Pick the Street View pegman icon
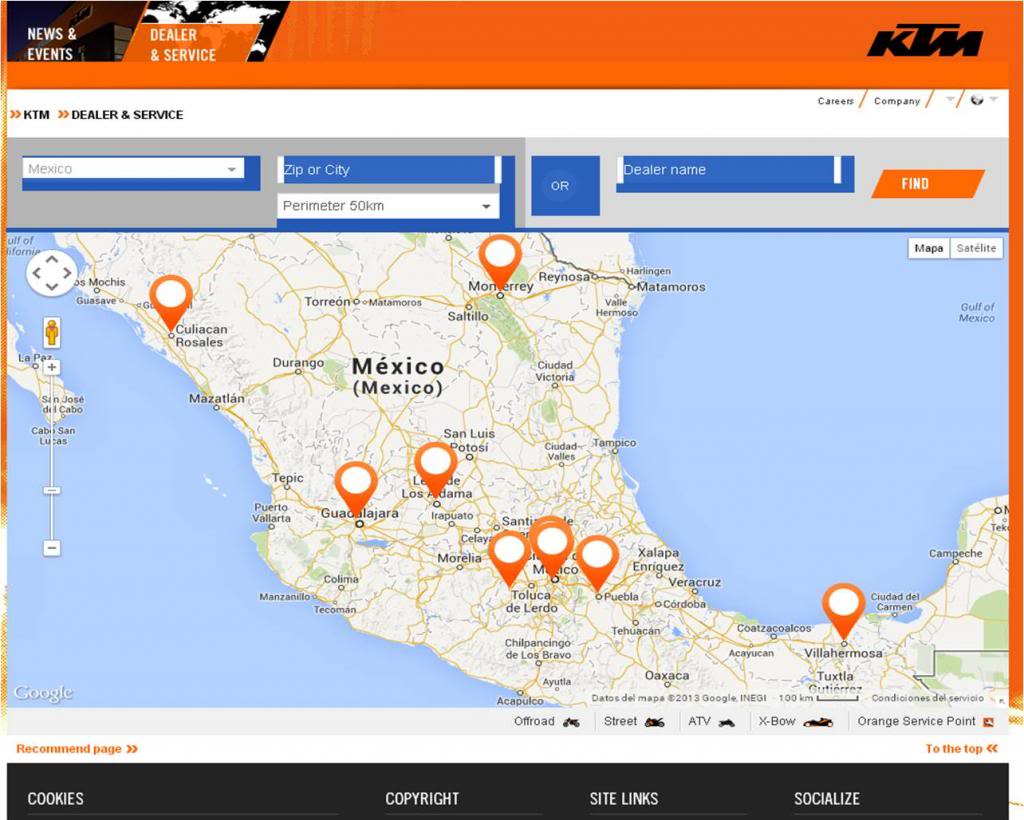Screen dimensions: 1024x820 pyautogui.click(x=52, y=333)
